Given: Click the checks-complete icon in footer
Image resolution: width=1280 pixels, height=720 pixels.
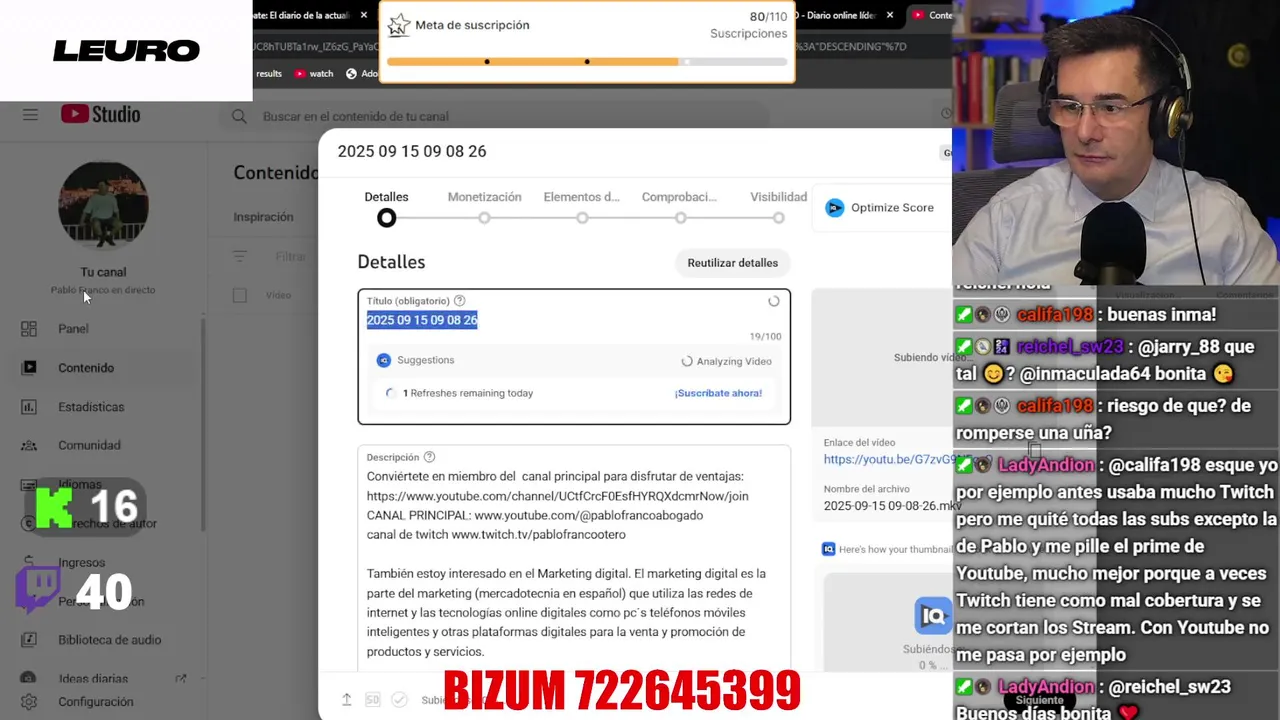Looking at the screenshot, I should point(399,700).
